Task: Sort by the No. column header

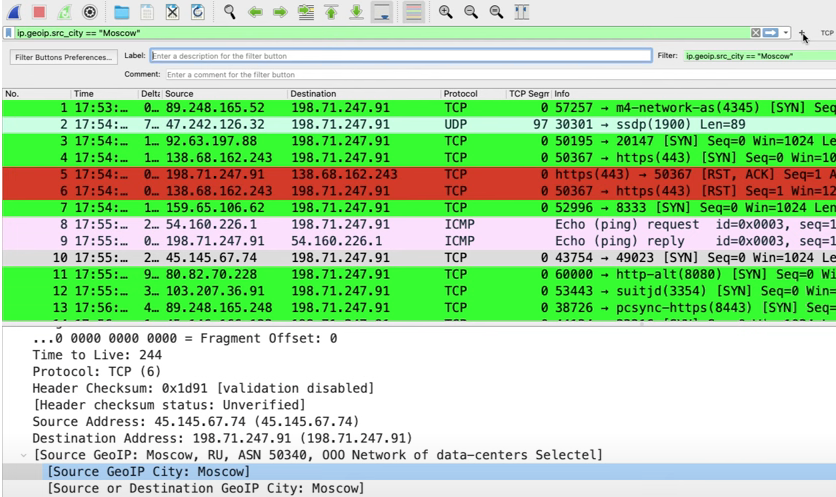Action: point(36,94)
